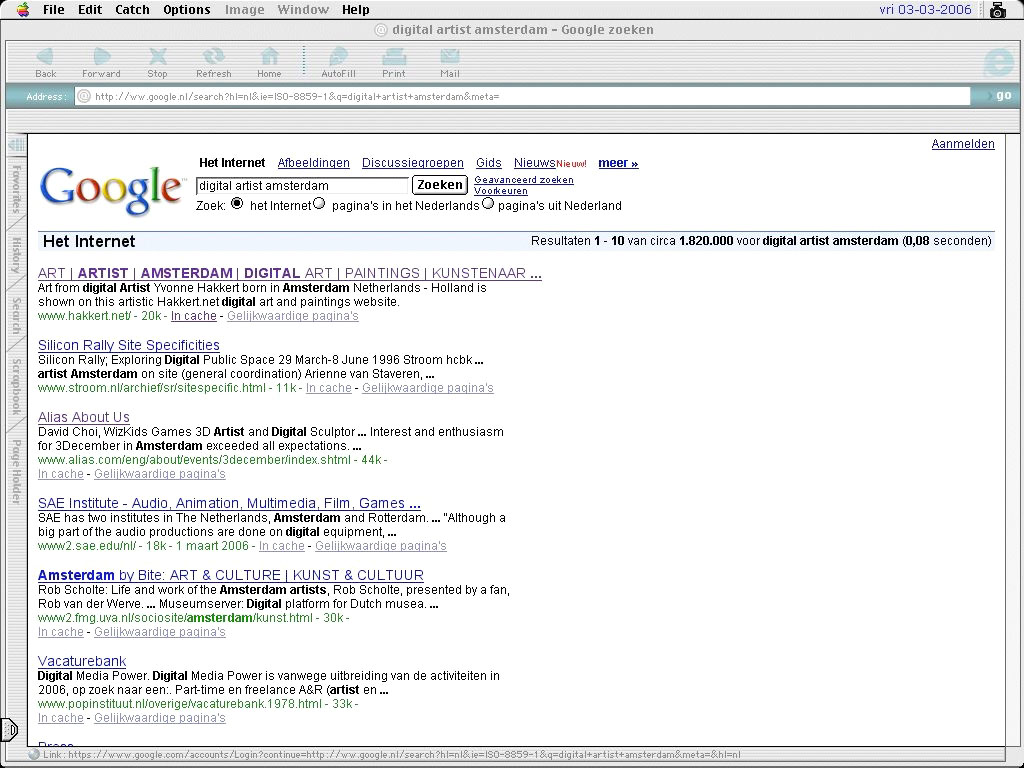Click the Google search text box
The image size is (1024, 768).
pyautogui.click(x=302, y=185)
